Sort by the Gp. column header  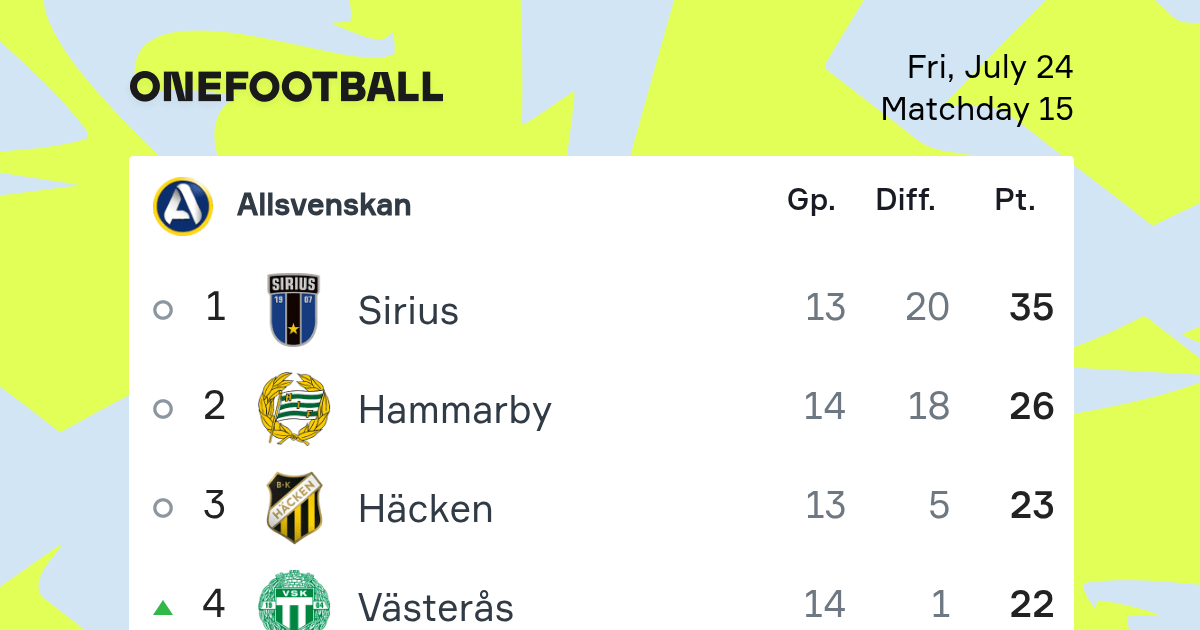[811, 201]
